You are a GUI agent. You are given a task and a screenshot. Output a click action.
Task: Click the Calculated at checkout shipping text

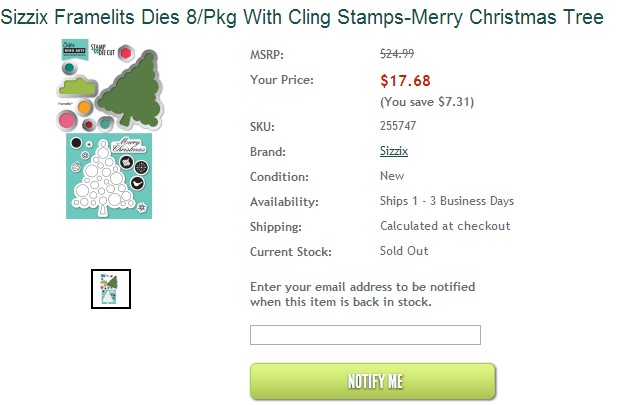[445, 226]
